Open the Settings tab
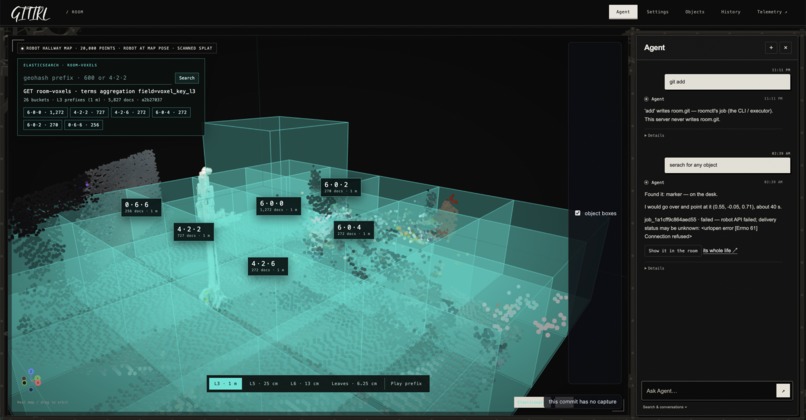This screenshot has width=806, height=420. click(657, 12)
